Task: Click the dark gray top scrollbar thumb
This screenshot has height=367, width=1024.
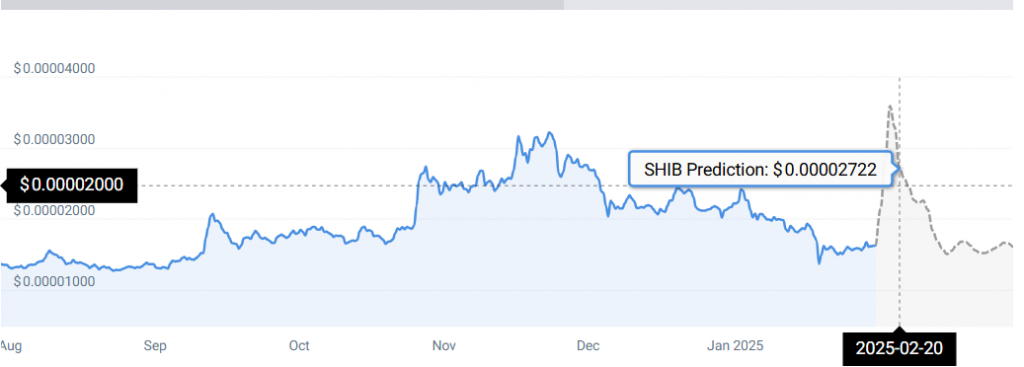Action: [x=281, y=5]
